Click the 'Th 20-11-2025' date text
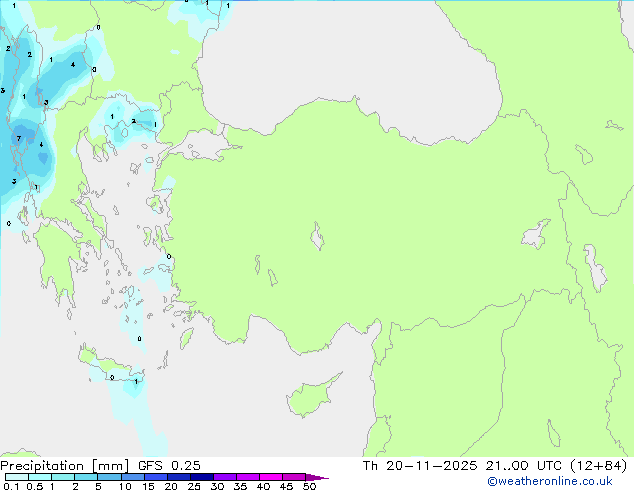 419,466
